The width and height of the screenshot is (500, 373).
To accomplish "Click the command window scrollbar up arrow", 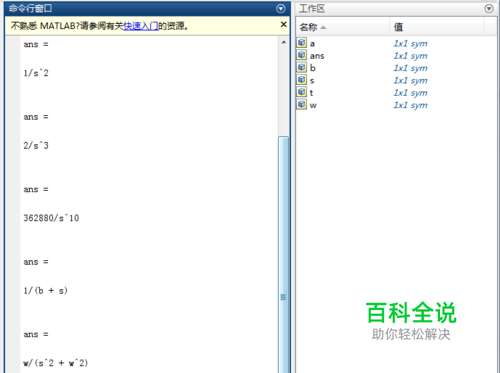I will 284,42.
